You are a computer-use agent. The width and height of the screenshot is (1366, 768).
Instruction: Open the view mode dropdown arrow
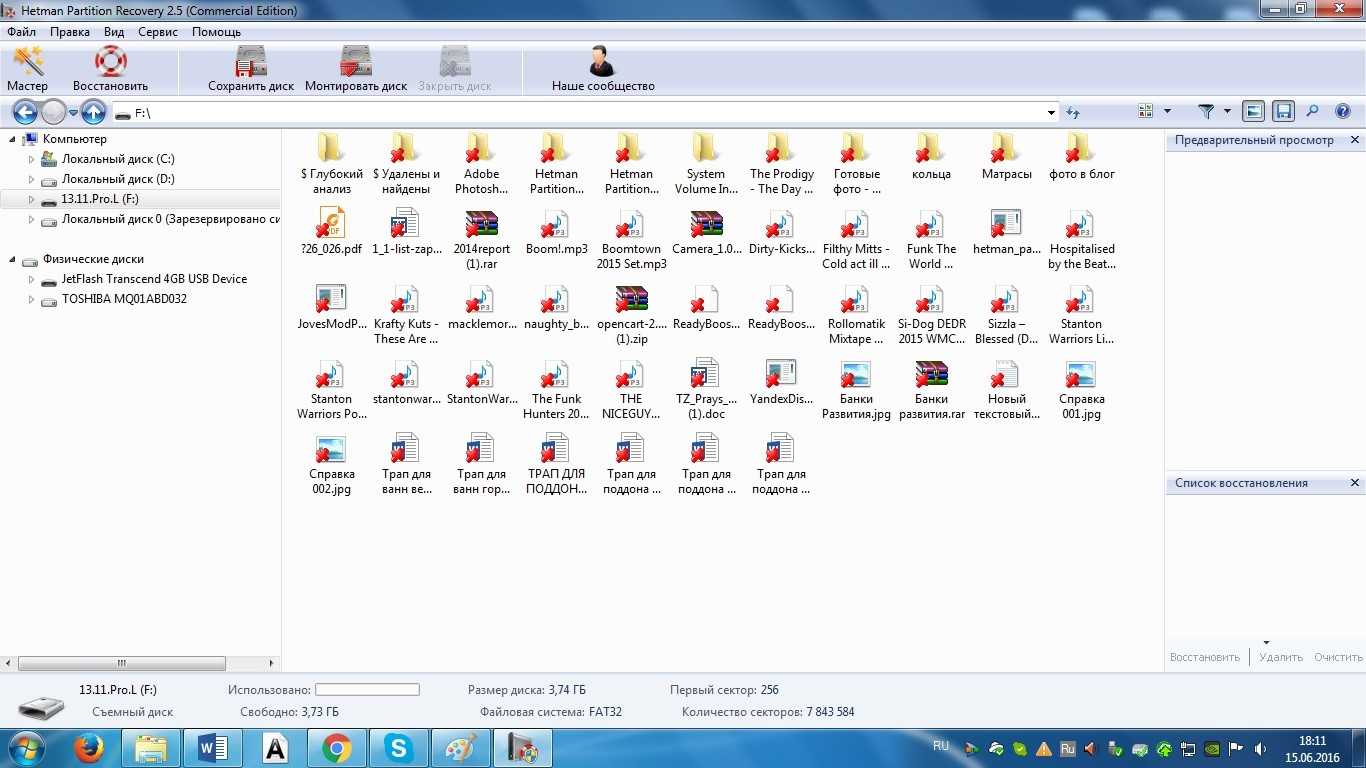(1167, 112)
